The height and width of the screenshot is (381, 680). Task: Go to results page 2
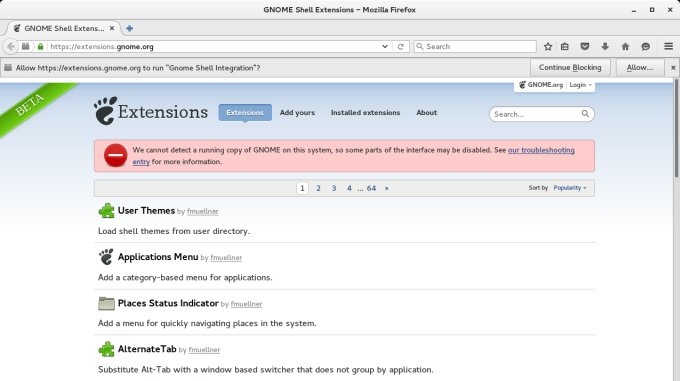pyautogui.click(x=318, y=188)
